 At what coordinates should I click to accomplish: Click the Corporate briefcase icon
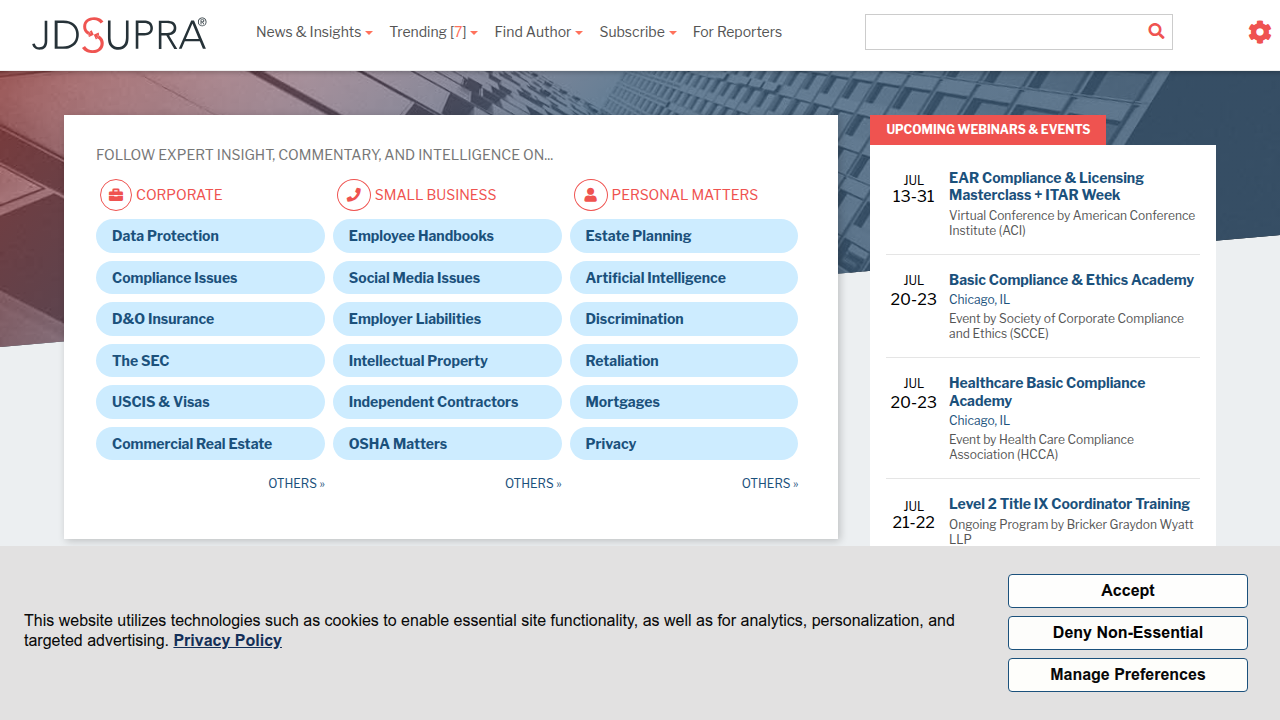[x=116, y=195]
